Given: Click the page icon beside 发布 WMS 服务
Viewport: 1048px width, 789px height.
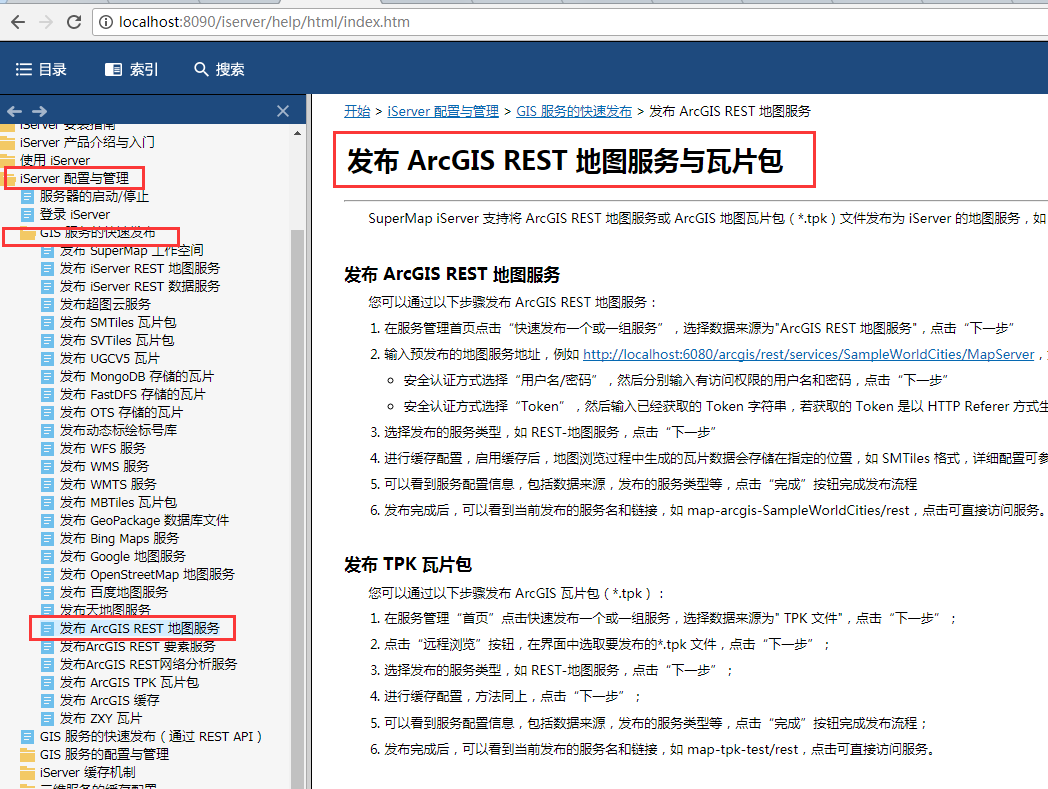Looking at the screenshot, I should pos(47,467).
